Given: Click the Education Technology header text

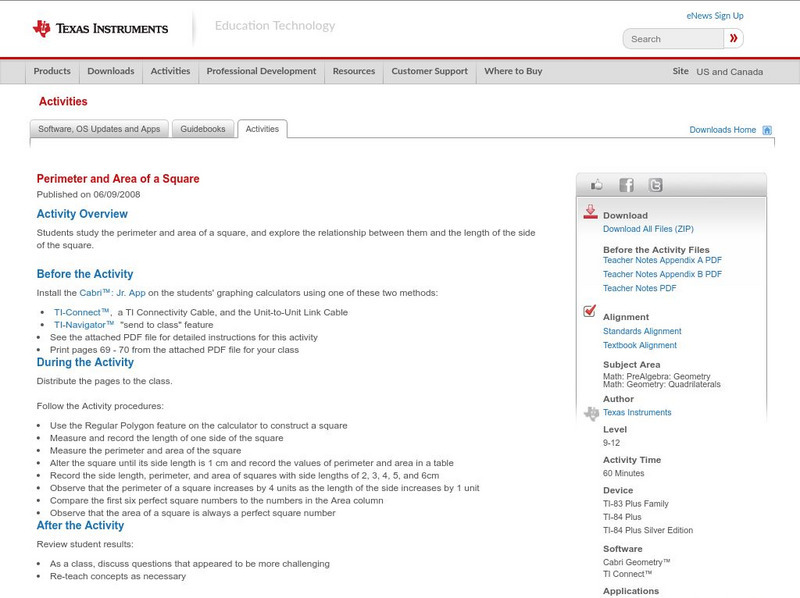Looking at the screenshot, I should 275,26.
